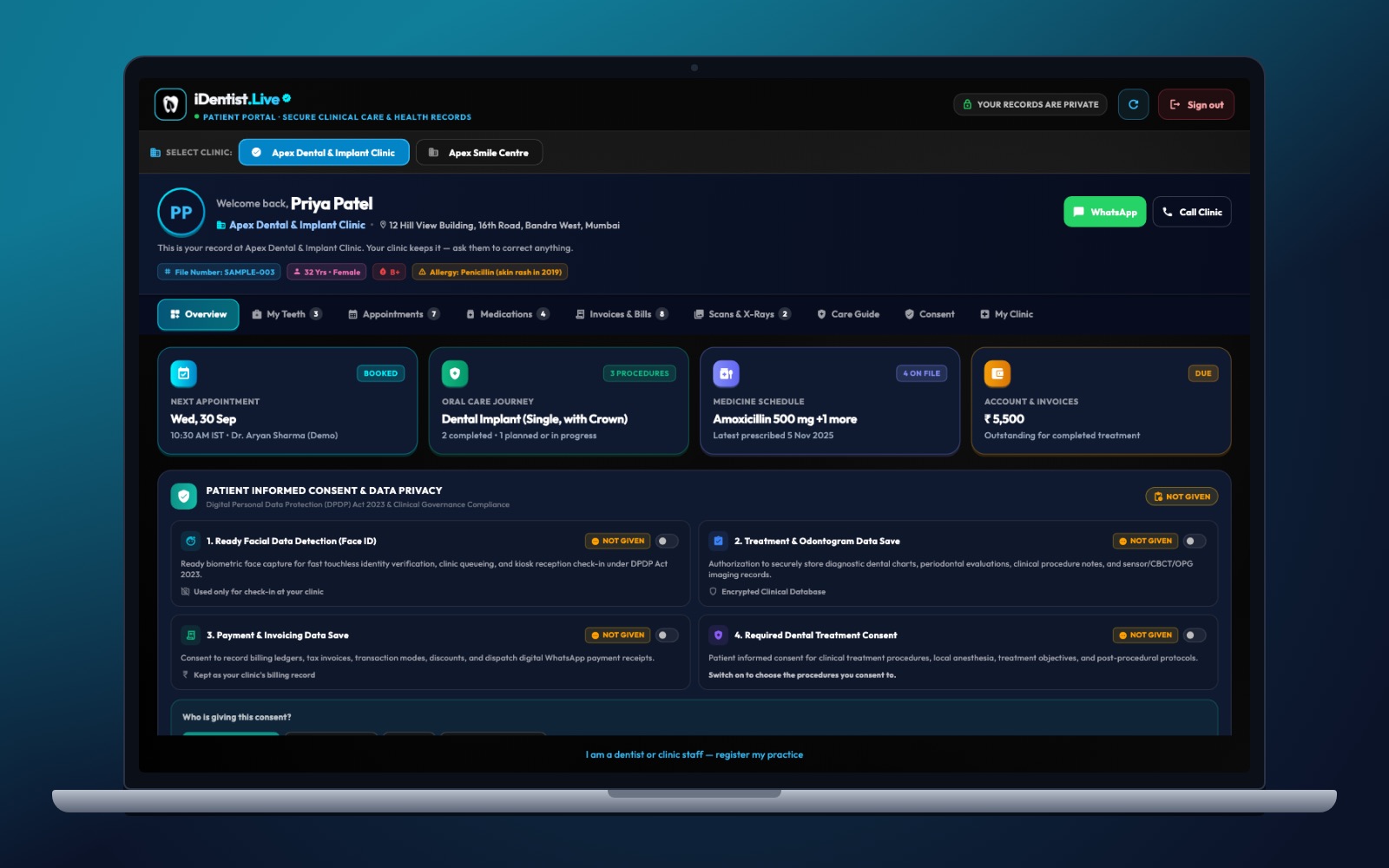Select Apex Dental & Implant Clinic button
1389x868 pixels.
point(324,153)
